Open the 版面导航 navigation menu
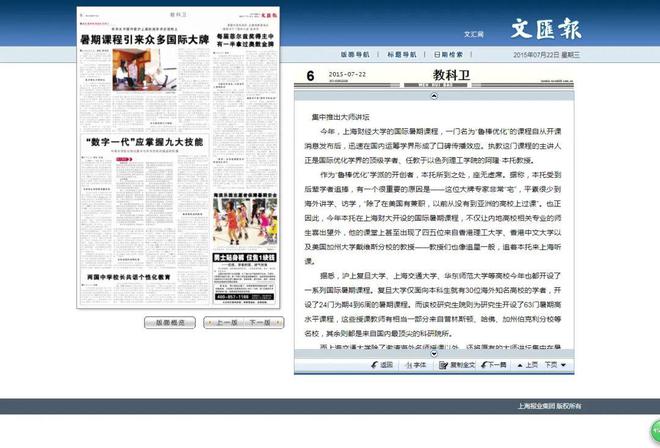The image size is (660, 448). click(x=355, y=55)
